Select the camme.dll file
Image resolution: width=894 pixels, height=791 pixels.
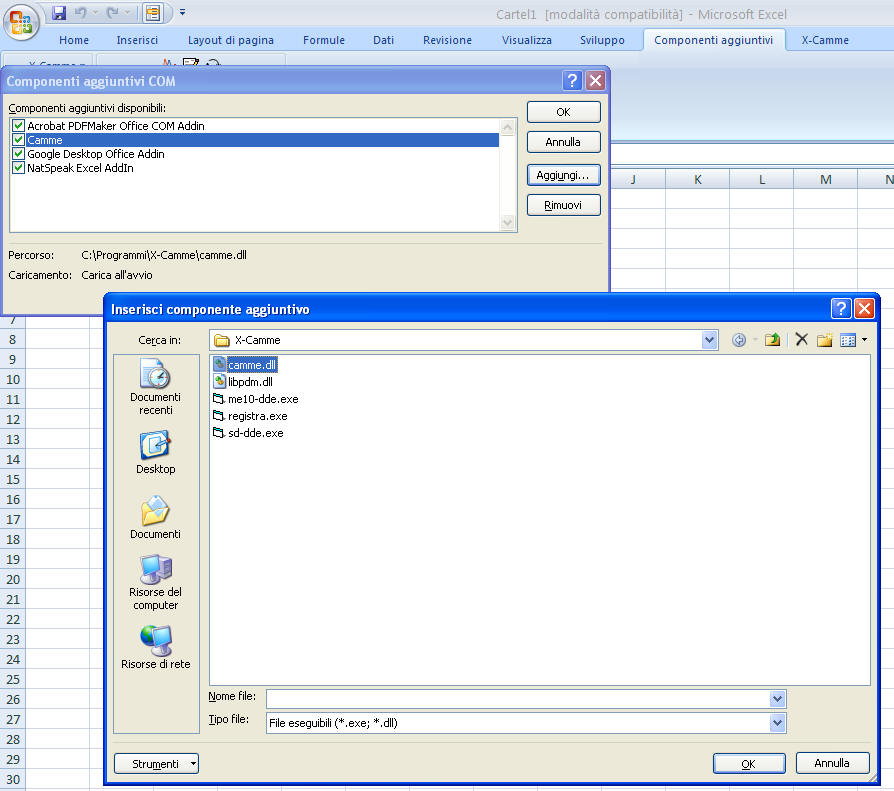[245, 365]
